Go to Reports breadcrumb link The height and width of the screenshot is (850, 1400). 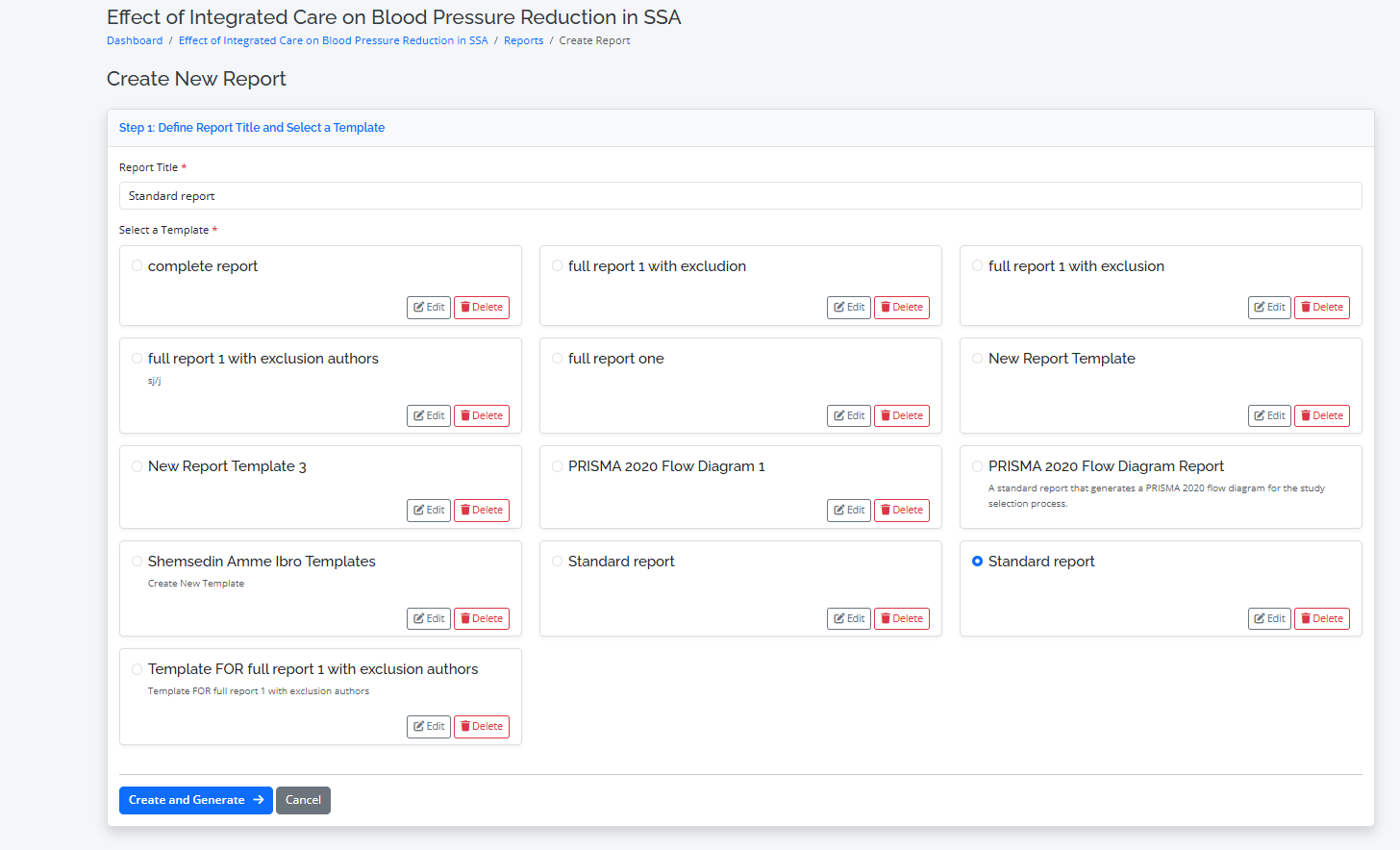523,40
